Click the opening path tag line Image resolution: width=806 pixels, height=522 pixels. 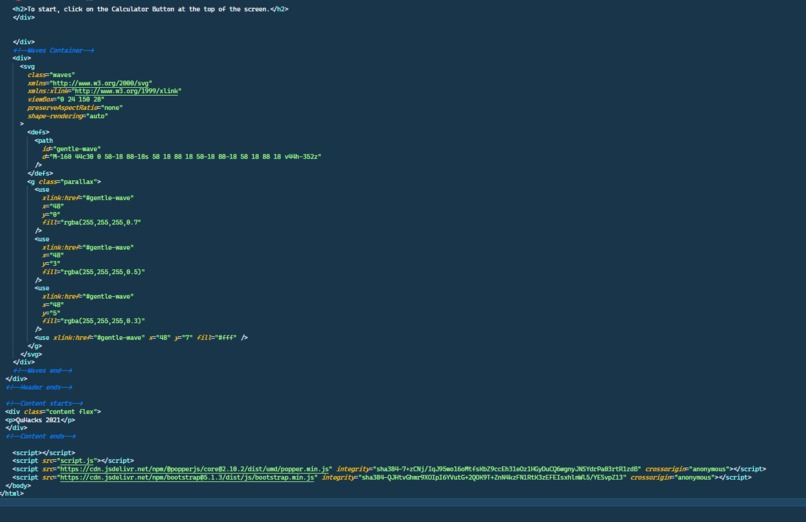tap(44, 141)
